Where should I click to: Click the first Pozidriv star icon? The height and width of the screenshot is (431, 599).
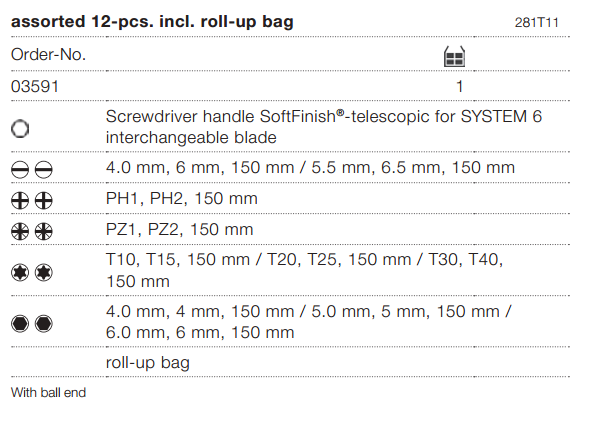pyautogui.click(x=20, y=232)
